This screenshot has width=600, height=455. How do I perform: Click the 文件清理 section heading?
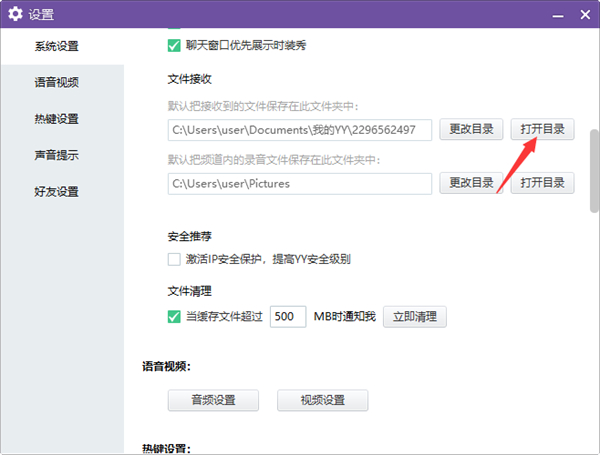[189, 291]
